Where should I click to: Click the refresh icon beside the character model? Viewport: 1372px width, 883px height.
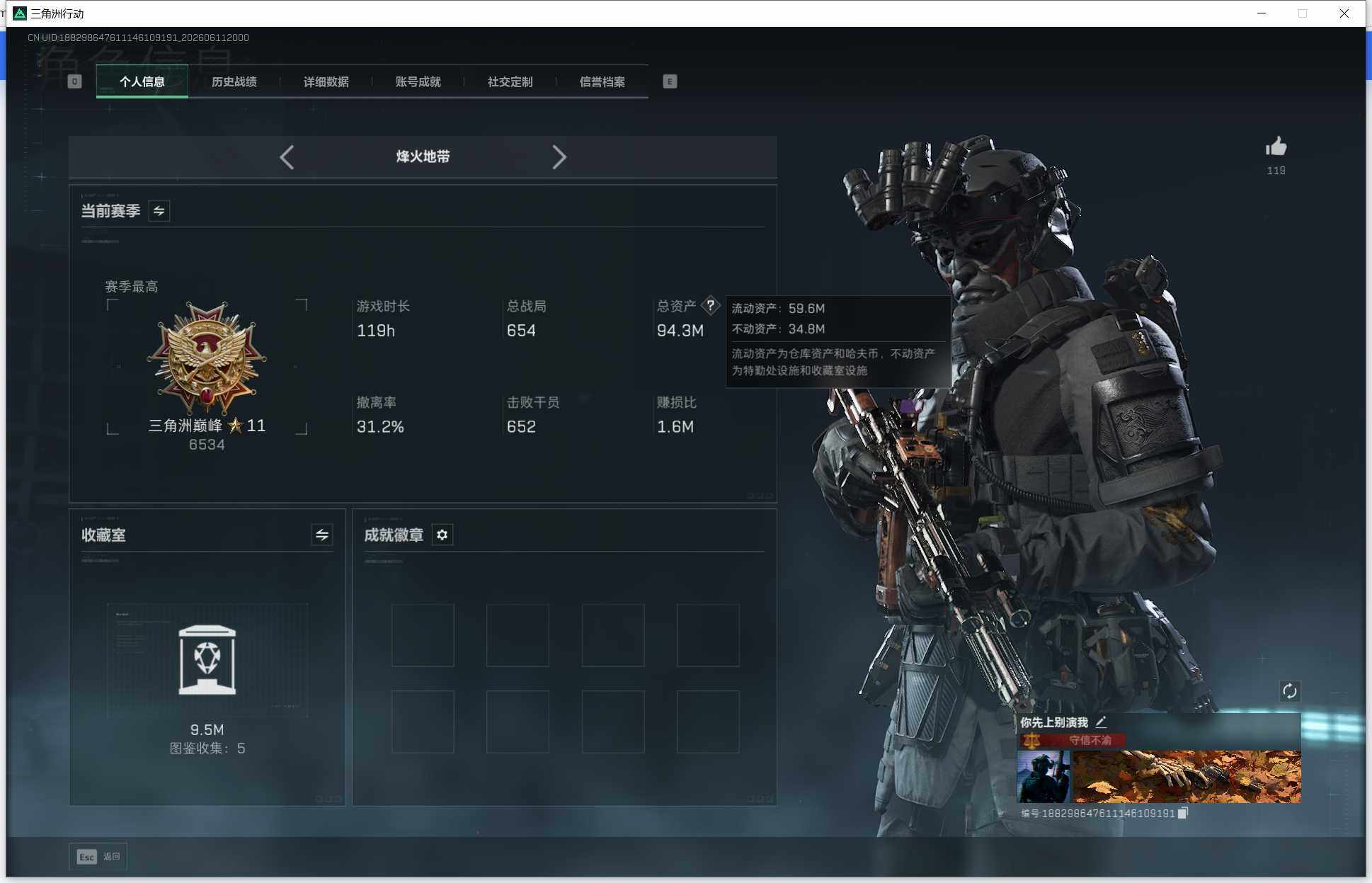pyautogui.click(x=1290, y=691)
